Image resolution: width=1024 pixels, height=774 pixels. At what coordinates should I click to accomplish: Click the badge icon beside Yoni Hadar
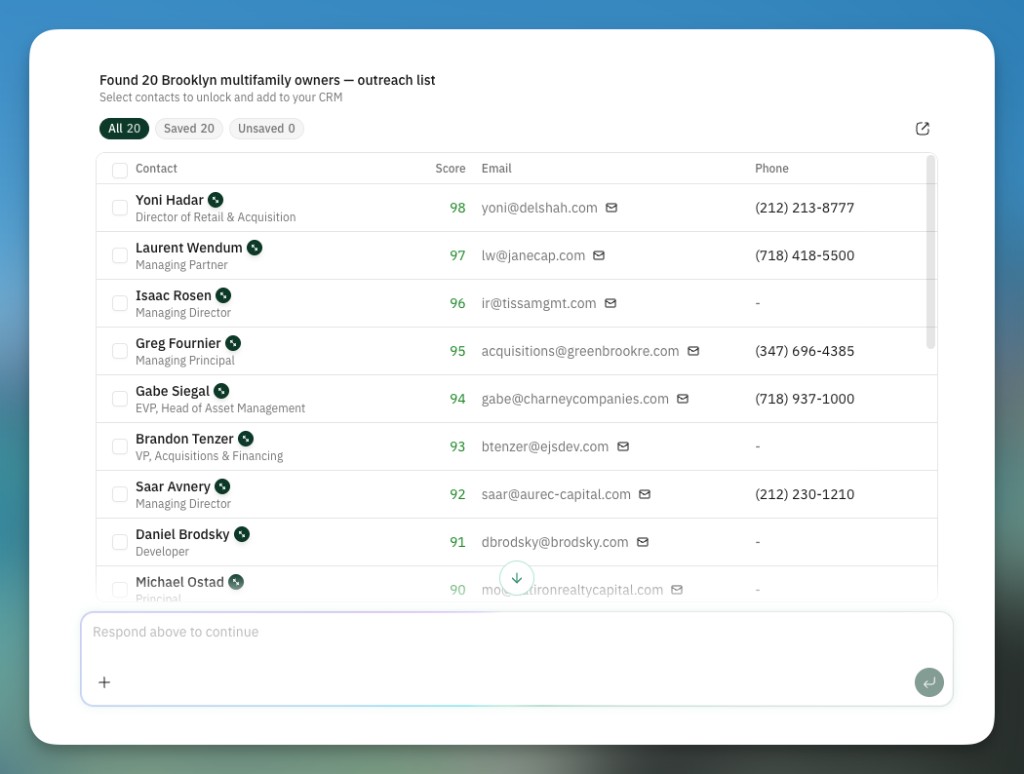(x=216, y=200)
